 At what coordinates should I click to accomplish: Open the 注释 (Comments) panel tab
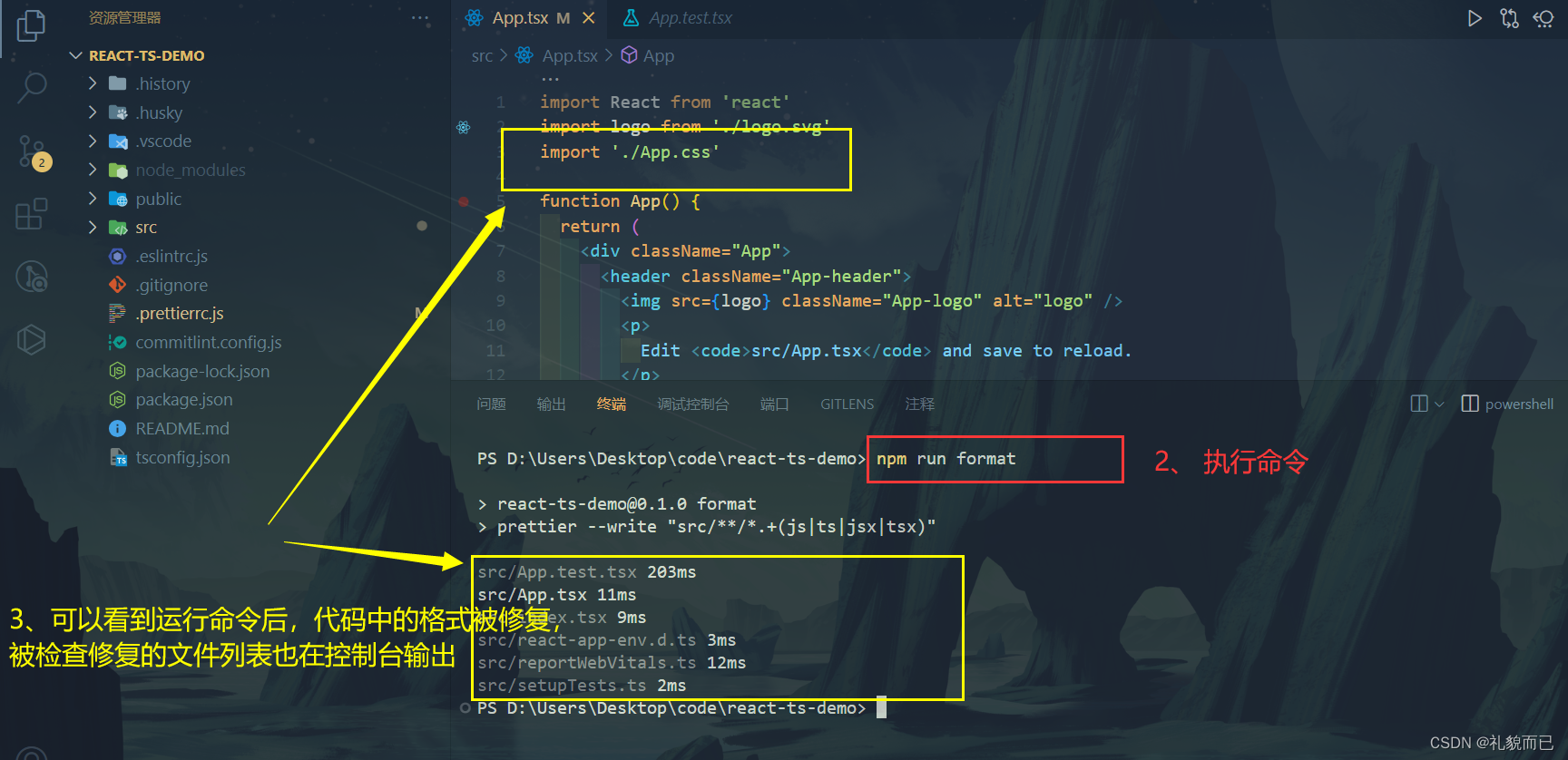pyautogui.click(x=919, y=404)
